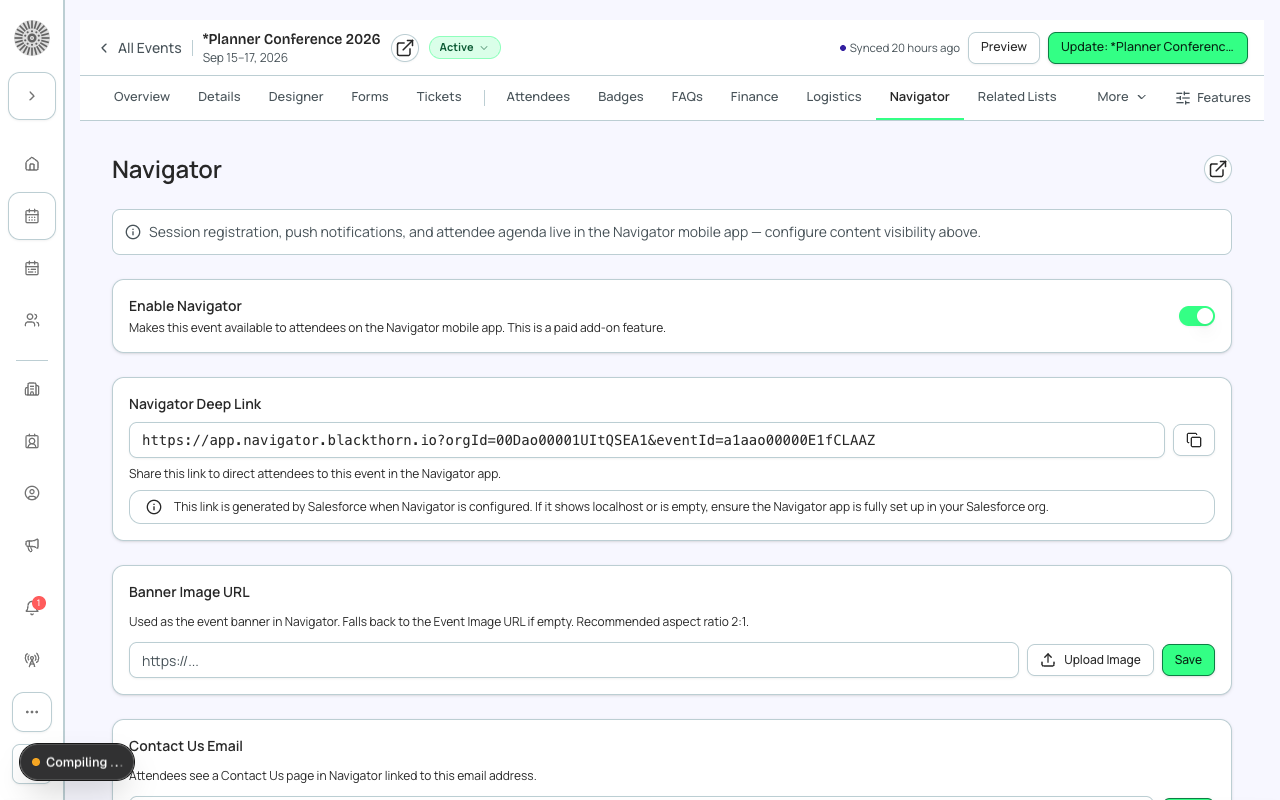Click the Contact Us Email heading
1280x800 pixels.
(186, 746)
